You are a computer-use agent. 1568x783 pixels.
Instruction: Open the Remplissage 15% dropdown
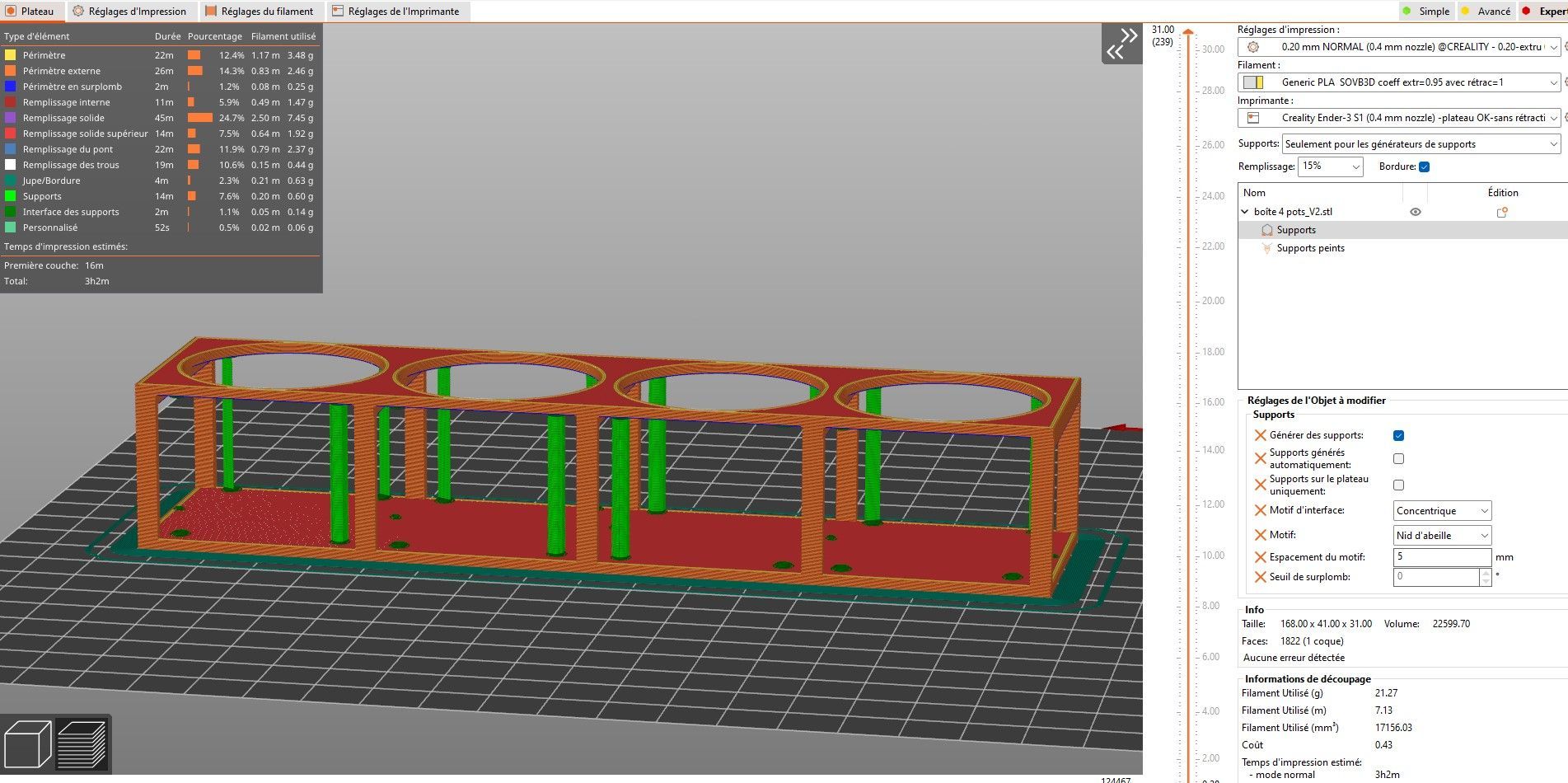[1331, 166]
